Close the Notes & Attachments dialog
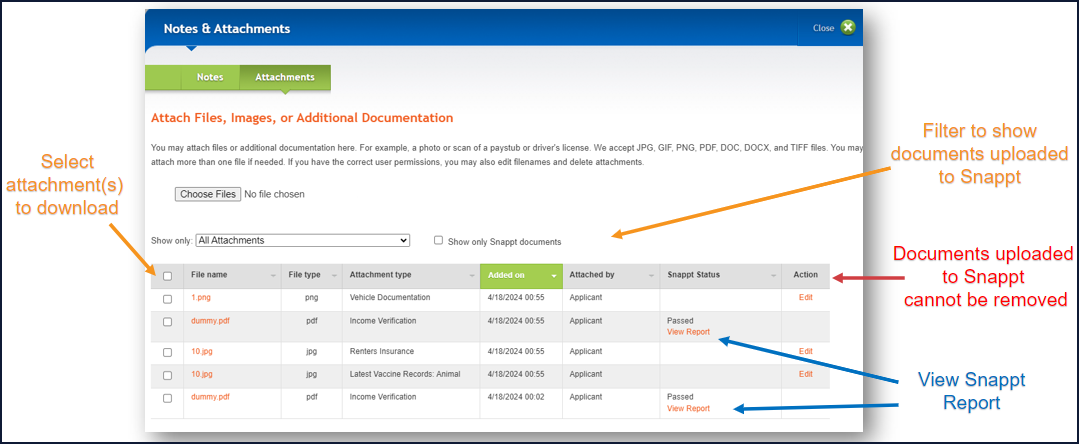 (848, 28)
